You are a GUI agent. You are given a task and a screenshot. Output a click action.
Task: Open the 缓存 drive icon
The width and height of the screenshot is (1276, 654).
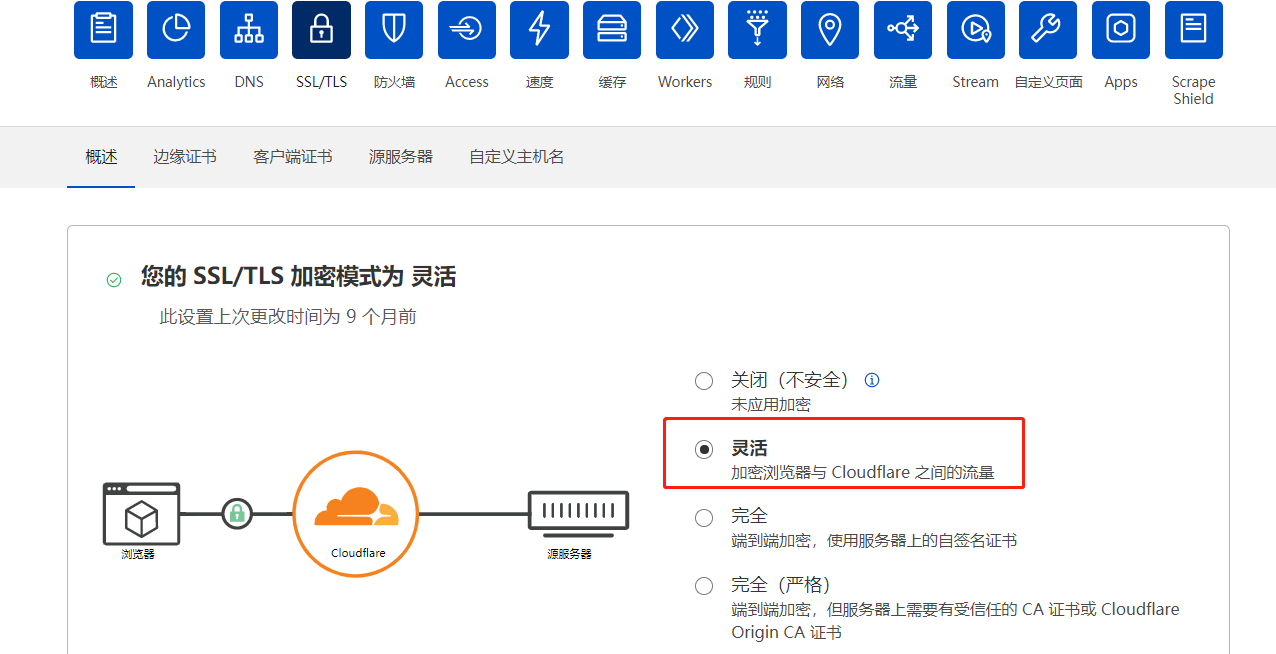pos(612,30)
